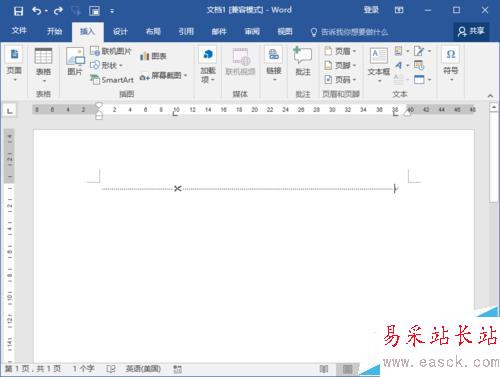Viewport: 500px width, 377px height.
Task: Click the macro recording icon in status bar
Action: pyautogui.click(x=177, y=369)
